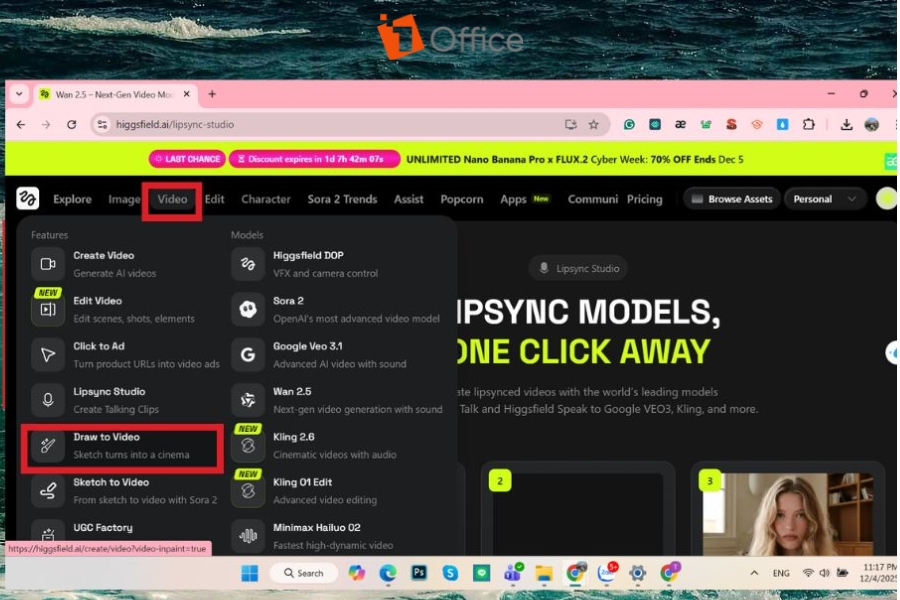The height and width of the screenshot is (600, 900).
Task: Expand the Personal workspace dropdown
Action: click(824, 199)
